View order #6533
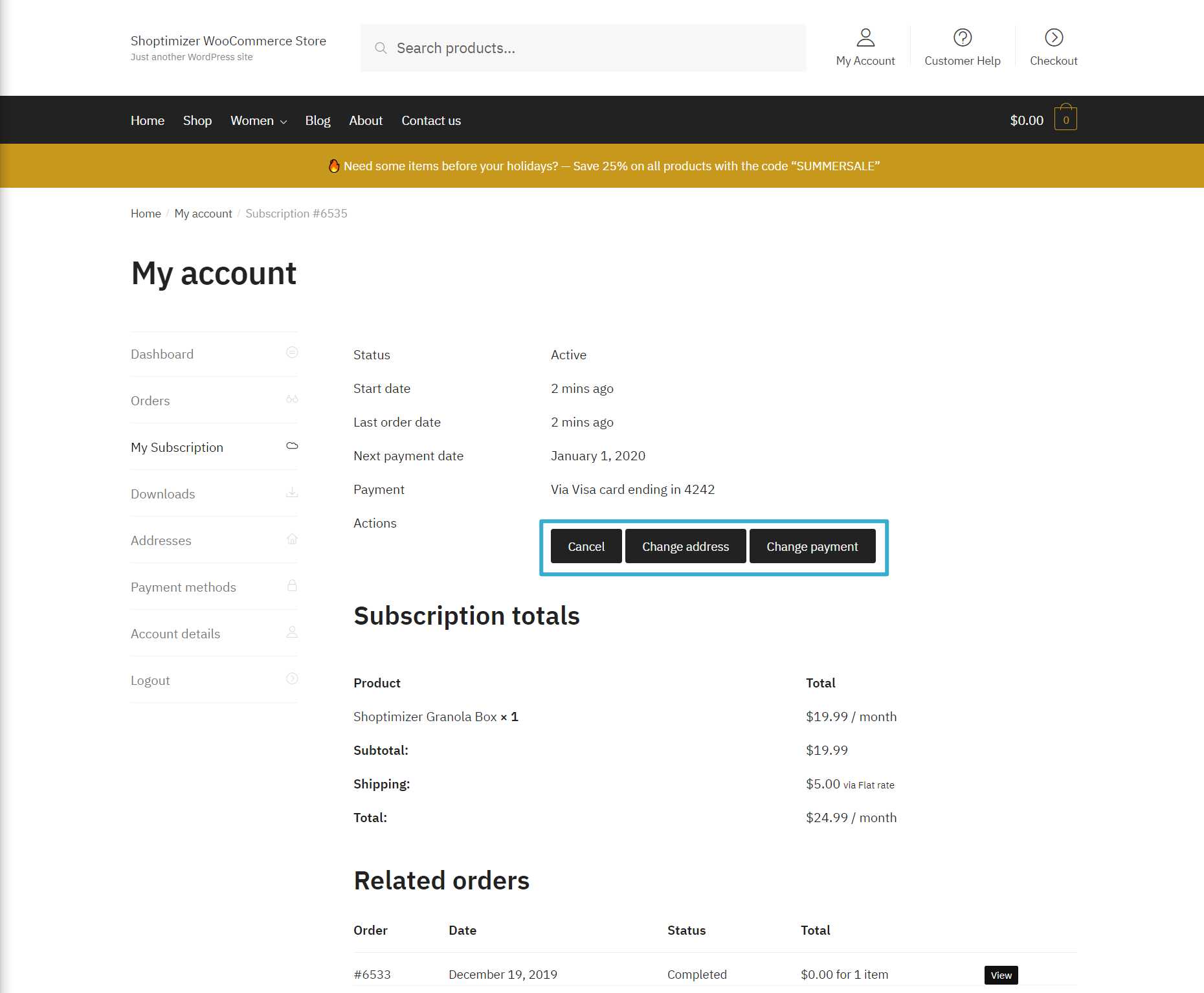Viewport: 1204px width, 993px height. point(1001,975)
